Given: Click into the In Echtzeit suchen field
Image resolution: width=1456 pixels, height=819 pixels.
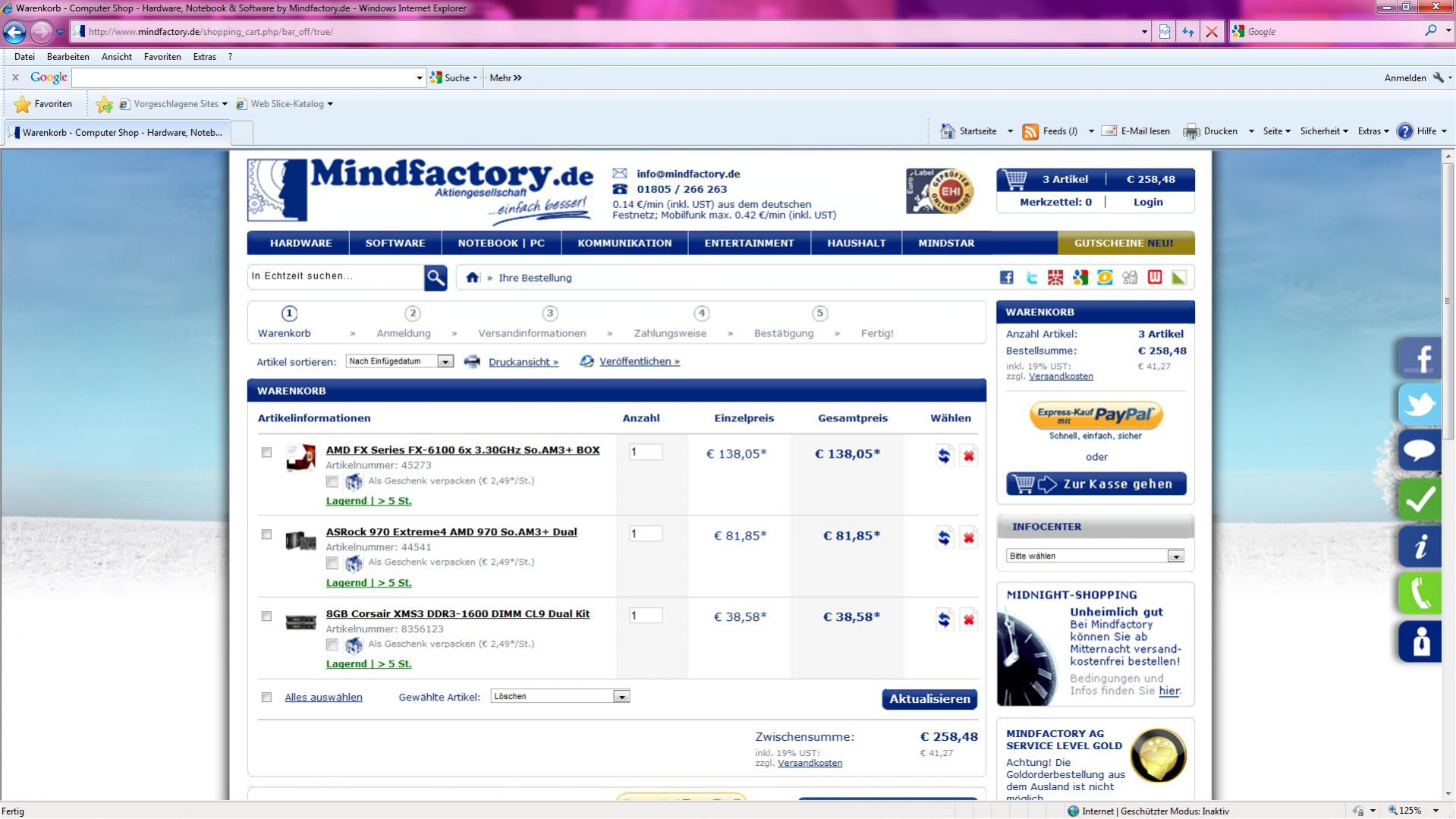Looking at the screenshot, I should (335, 276).
